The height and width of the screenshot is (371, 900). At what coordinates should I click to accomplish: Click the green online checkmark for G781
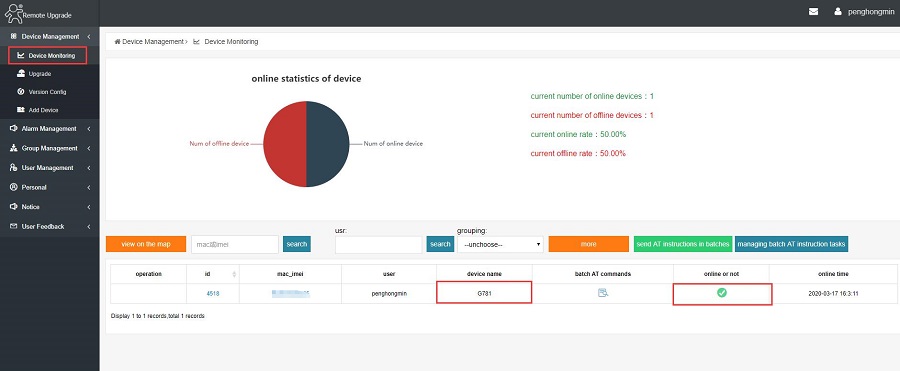(721, 293)
